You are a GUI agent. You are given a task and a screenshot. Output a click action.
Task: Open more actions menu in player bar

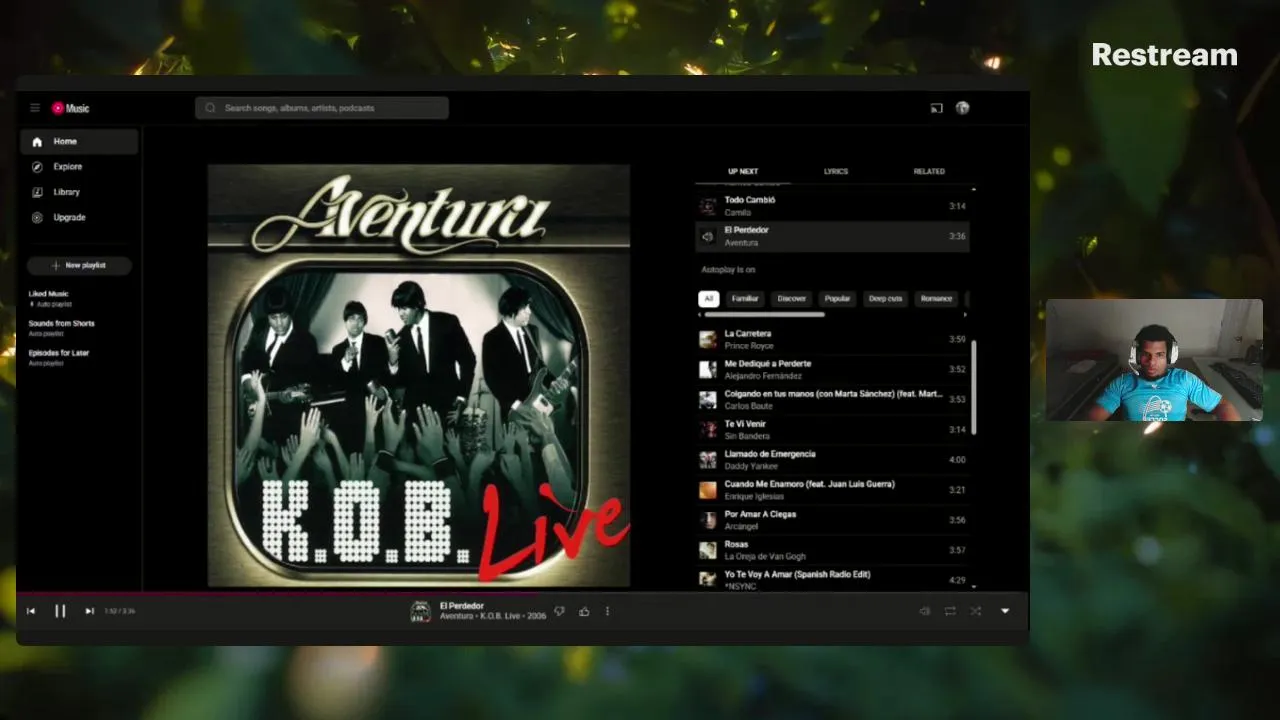point(607,611)
